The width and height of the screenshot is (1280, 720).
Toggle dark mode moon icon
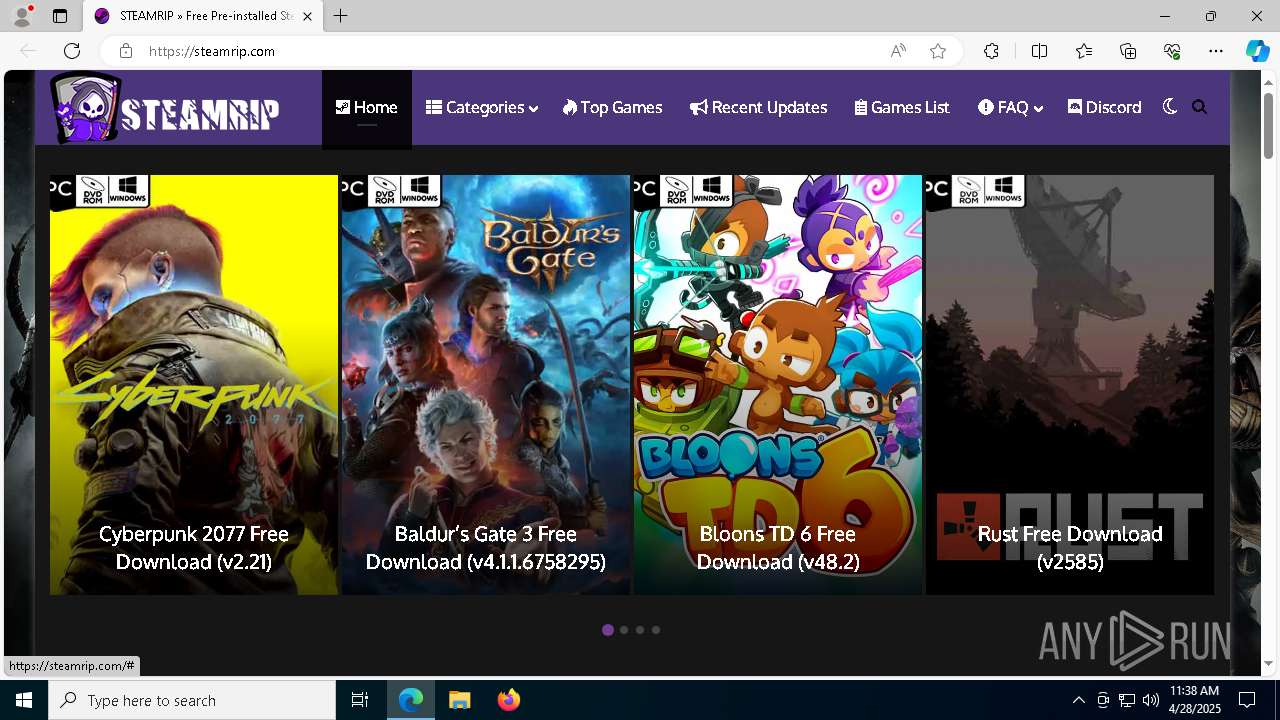pyautogui.click(x=1169, y=107)
